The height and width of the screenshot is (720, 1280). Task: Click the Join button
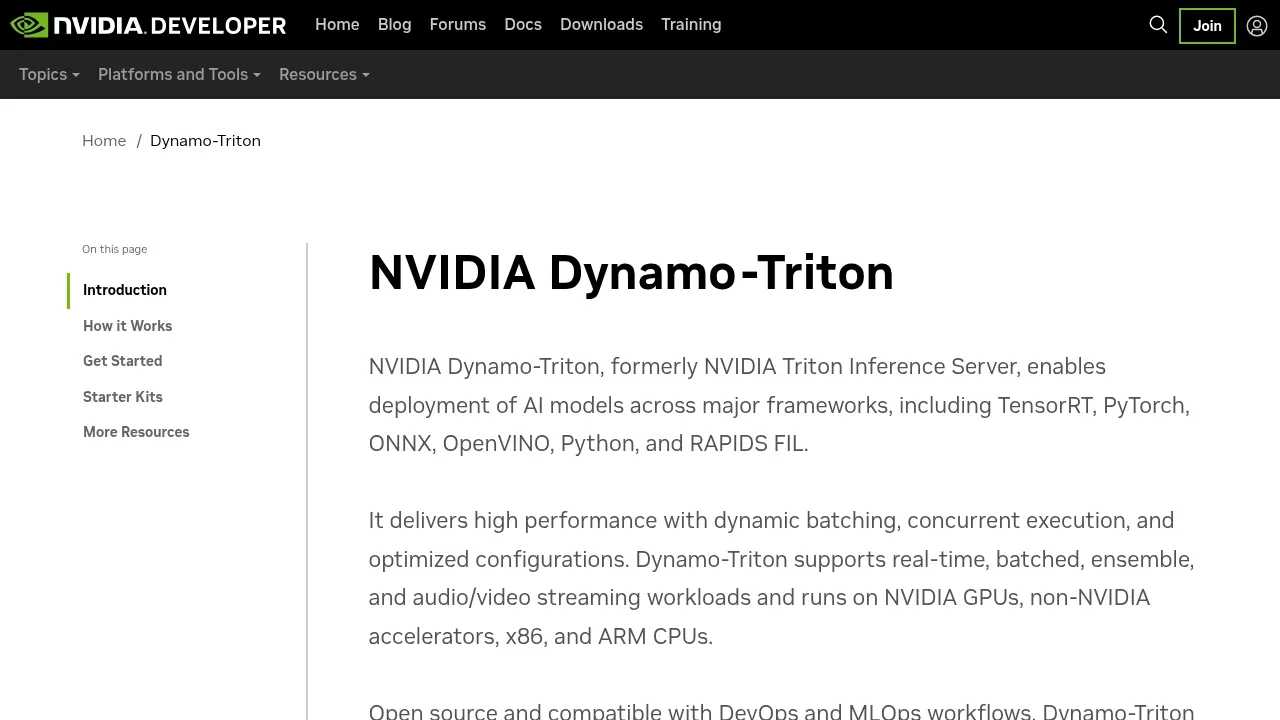[x=1207, y=26]
